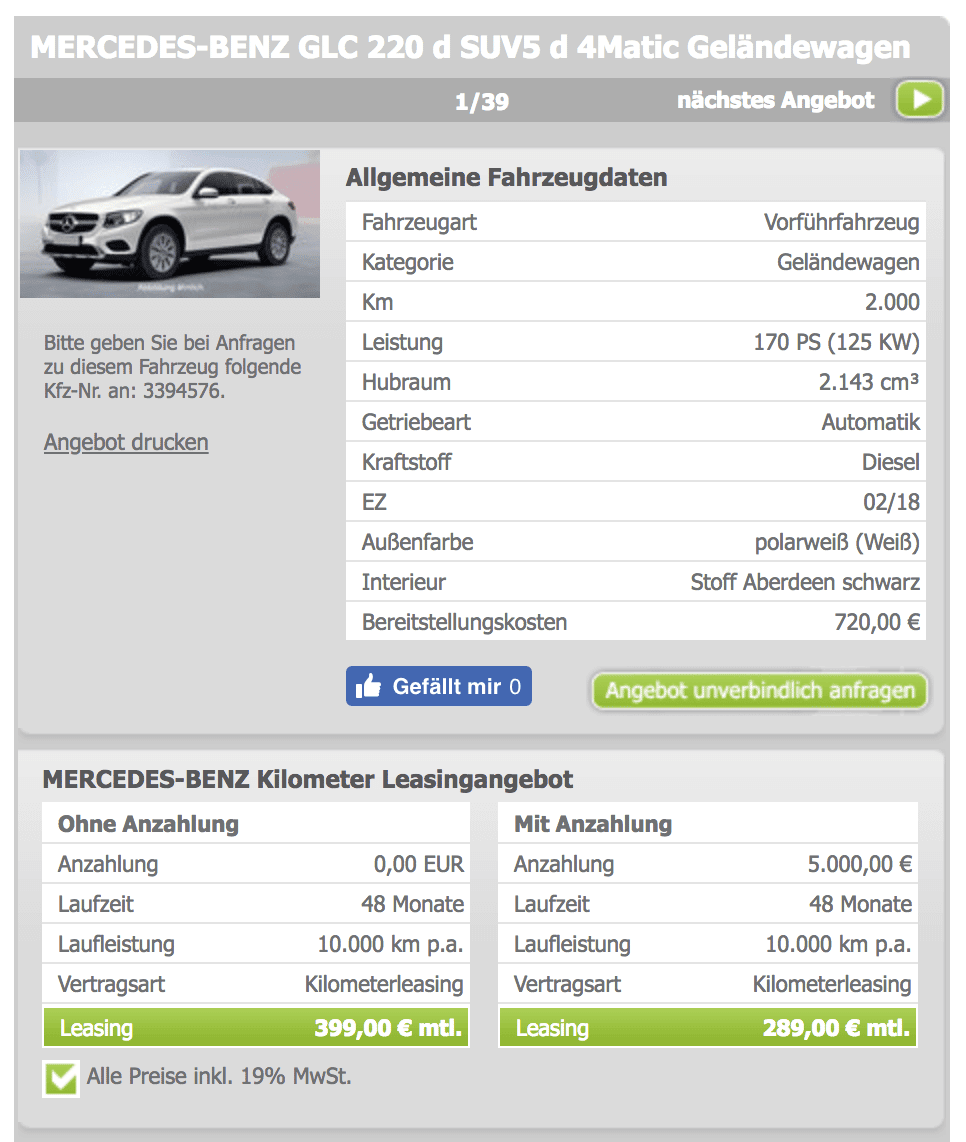Screen dimensions: 966x1142
Task: Click the 'Gefällt mir' like button
Action: tap(439, 686)
